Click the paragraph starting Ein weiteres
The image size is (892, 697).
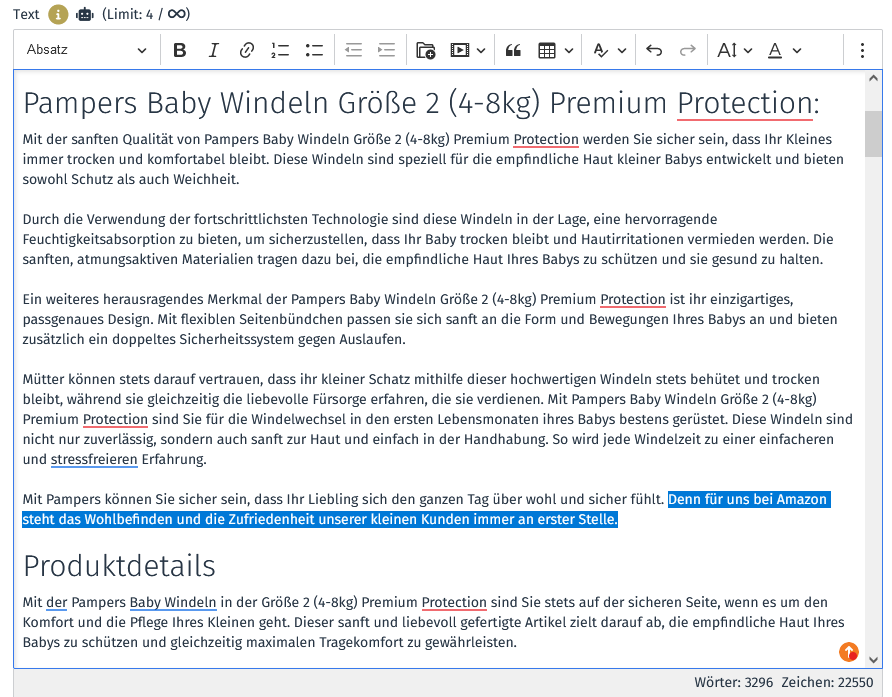click(x=430, y=319)
